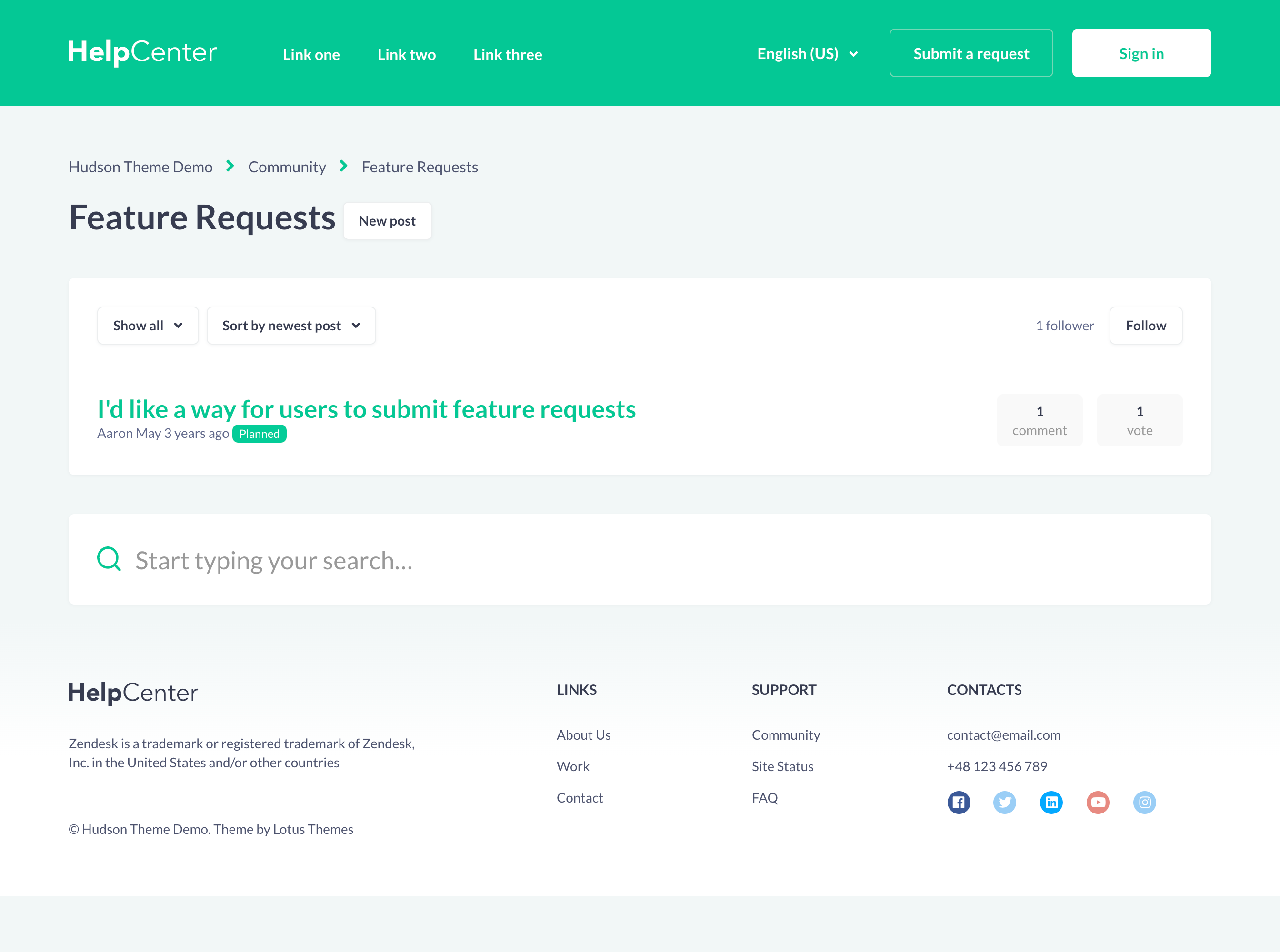Follow the Feature Requests topic
The width and height of the screenshot is (1280, 952).
pos(1146,326)
